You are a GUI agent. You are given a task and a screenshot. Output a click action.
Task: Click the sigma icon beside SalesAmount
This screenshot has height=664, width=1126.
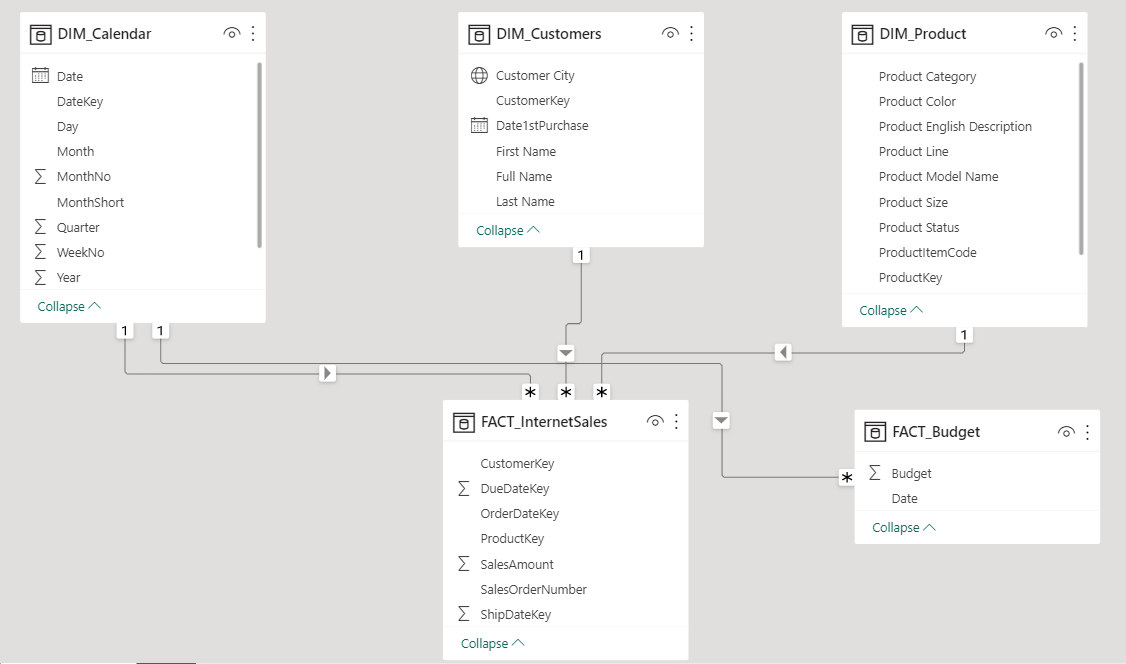coord(461,564)
